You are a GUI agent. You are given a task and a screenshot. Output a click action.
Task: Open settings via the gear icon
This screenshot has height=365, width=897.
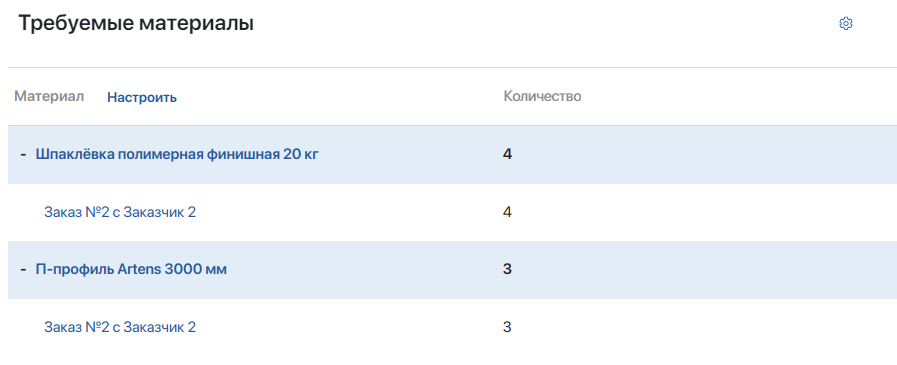[x=846, y=24]
